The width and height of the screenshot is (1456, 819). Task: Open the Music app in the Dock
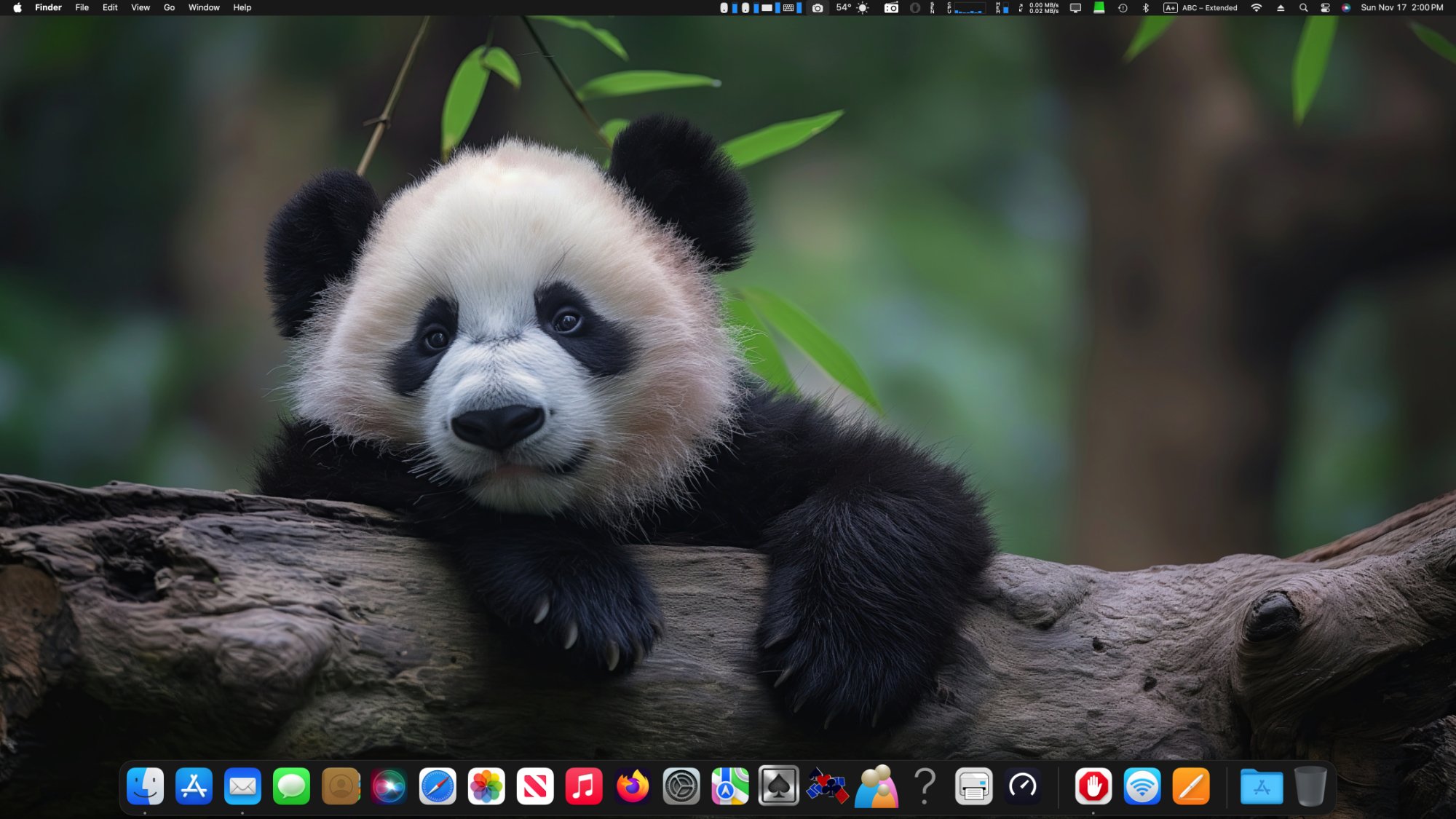pyautogui.click(x=584, y=786)
